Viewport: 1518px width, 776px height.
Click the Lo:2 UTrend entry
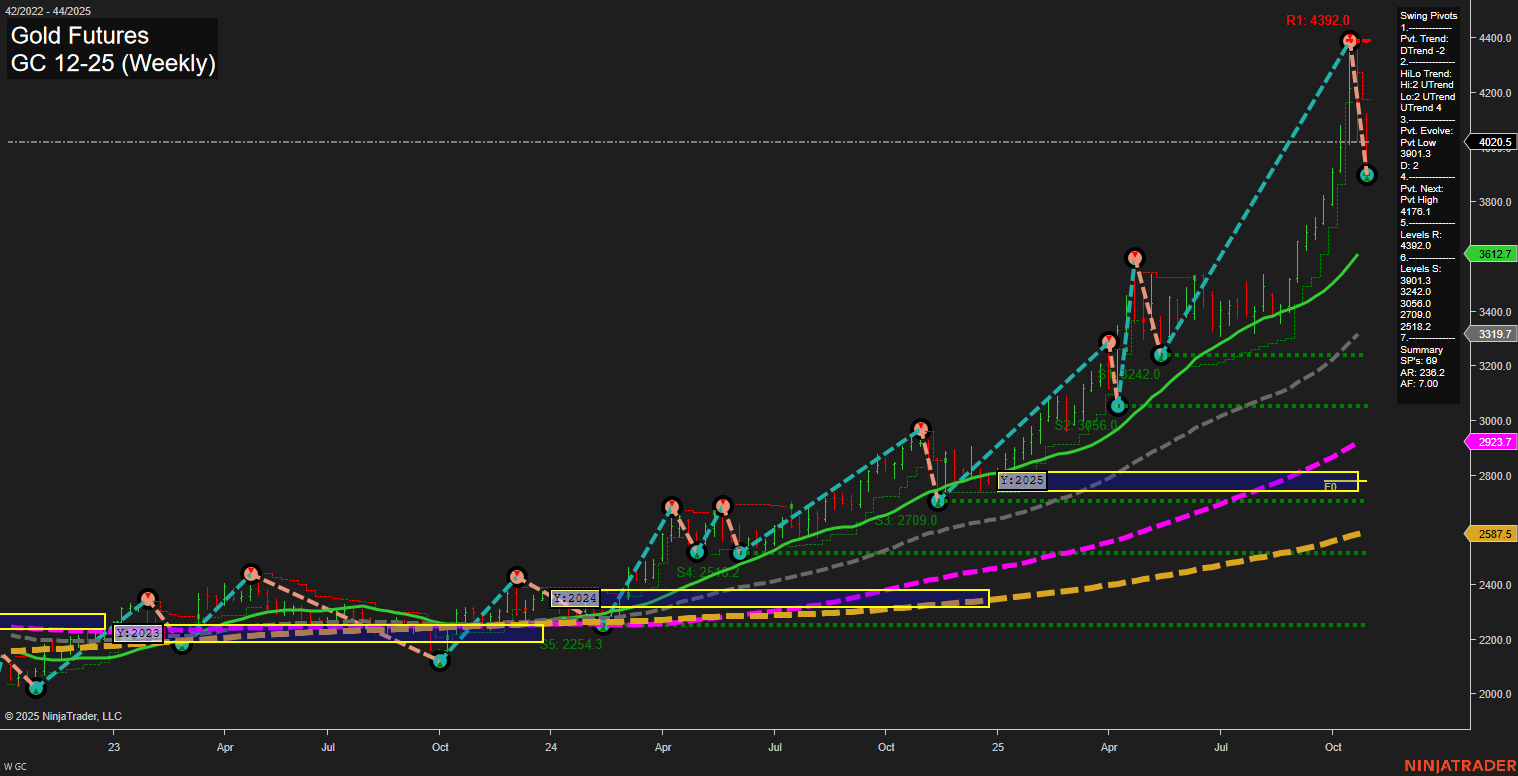[x=1428, y=96]
